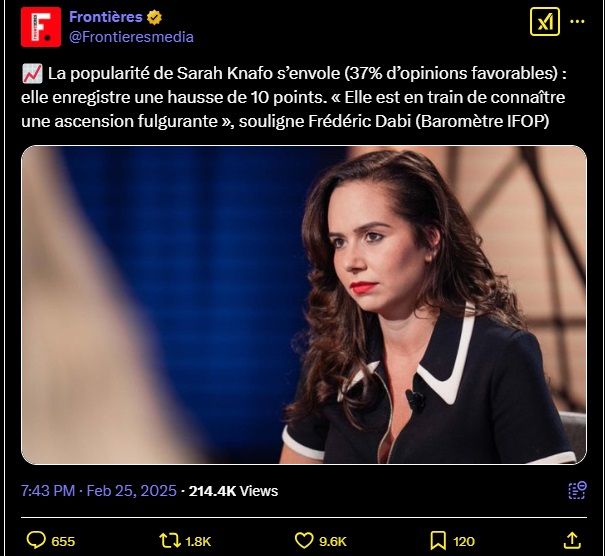
Task: Open the three-dot more options menu
Action: 577,22
